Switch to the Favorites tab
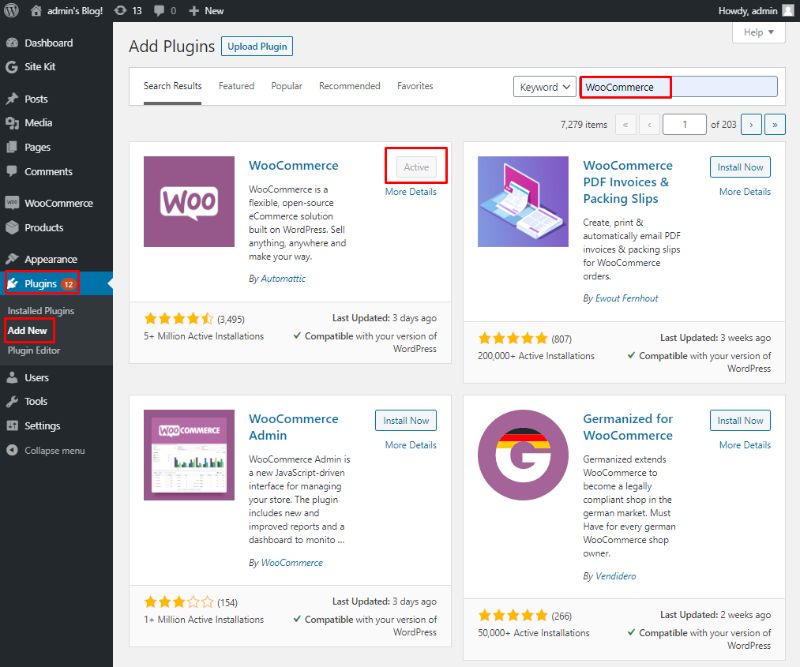This screenshot has width=800, height=667. [415, 86]
